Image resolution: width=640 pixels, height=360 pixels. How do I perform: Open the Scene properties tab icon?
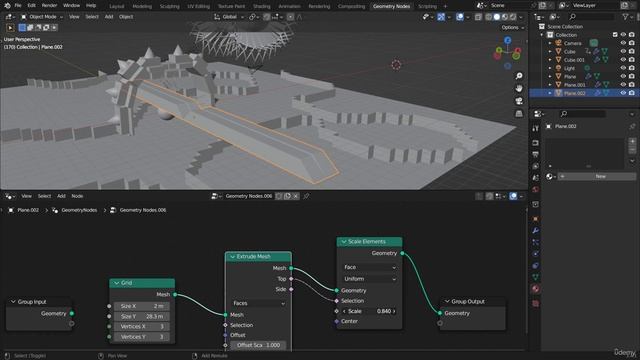coord(536,178)
